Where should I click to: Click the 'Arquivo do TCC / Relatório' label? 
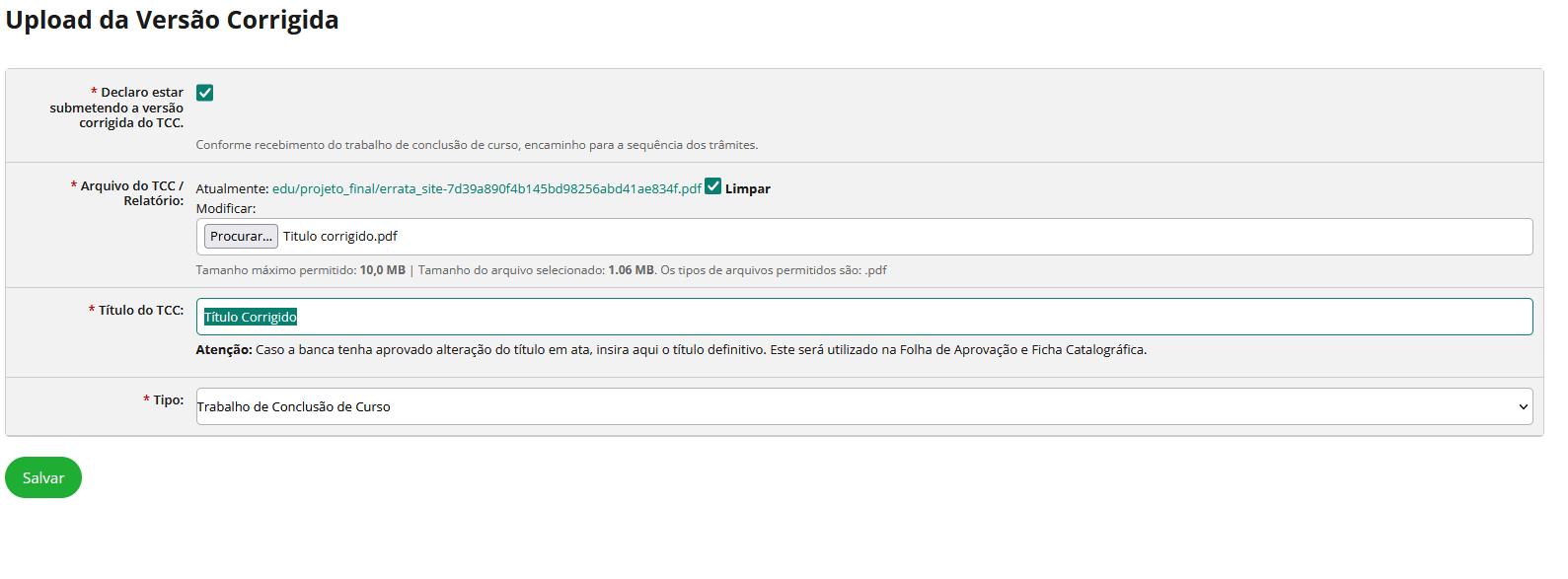[x=128, y=193]
